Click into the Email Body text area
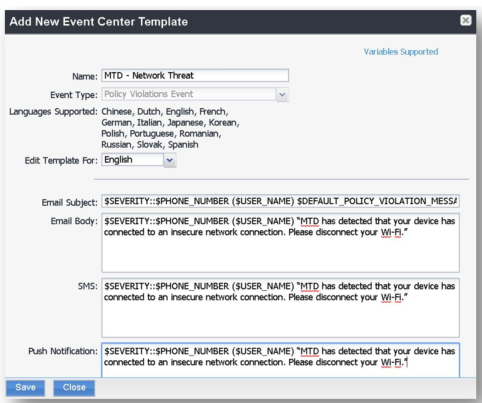 [280, 243]
